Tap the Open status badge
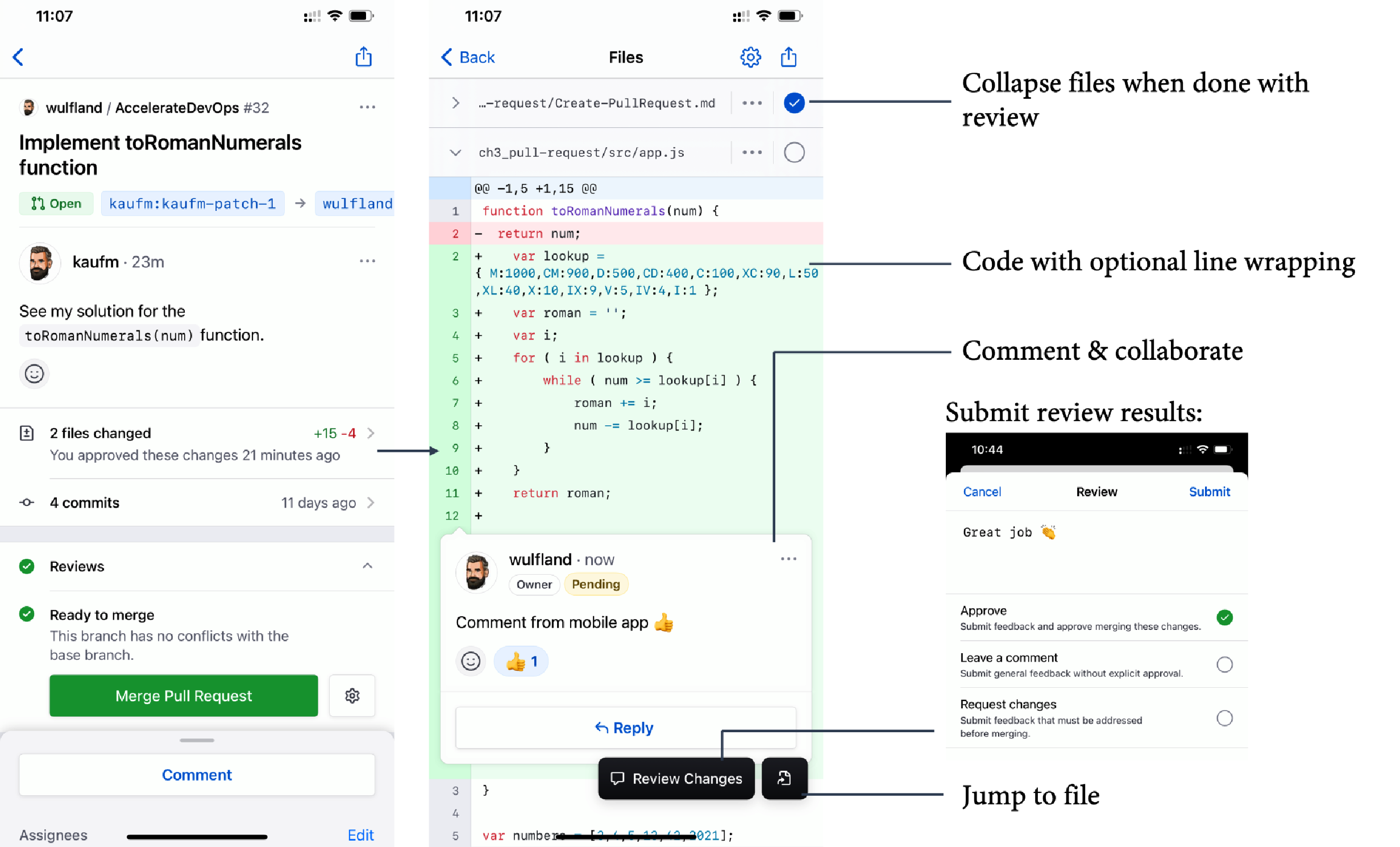The width and height of the screenshot is (1400, 847). (x=56, y=204)
